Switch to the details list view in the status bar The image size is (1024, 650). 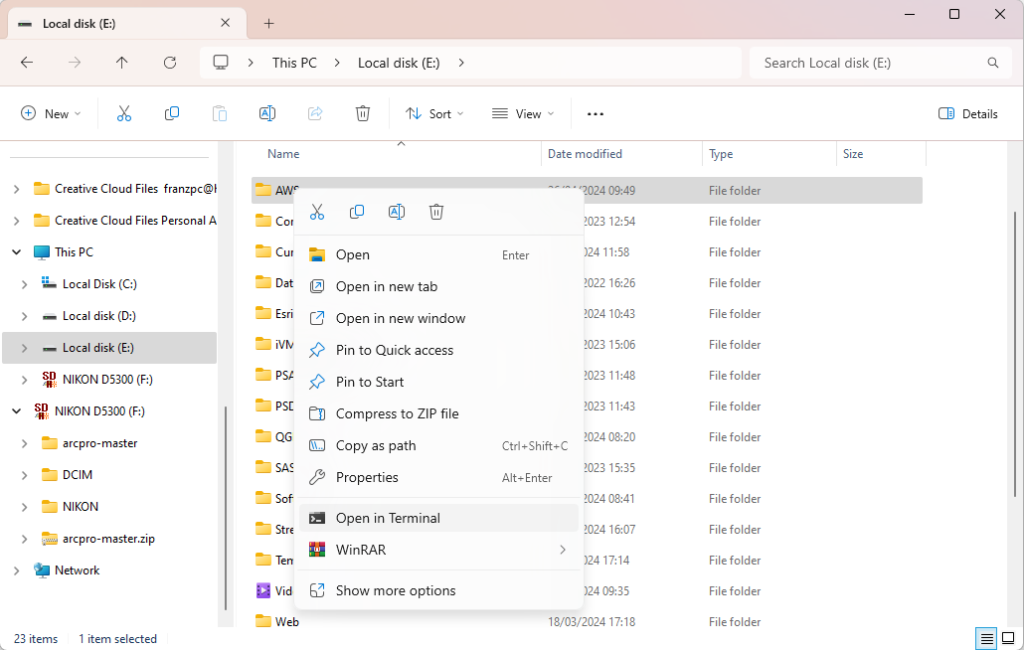(986, 639)
